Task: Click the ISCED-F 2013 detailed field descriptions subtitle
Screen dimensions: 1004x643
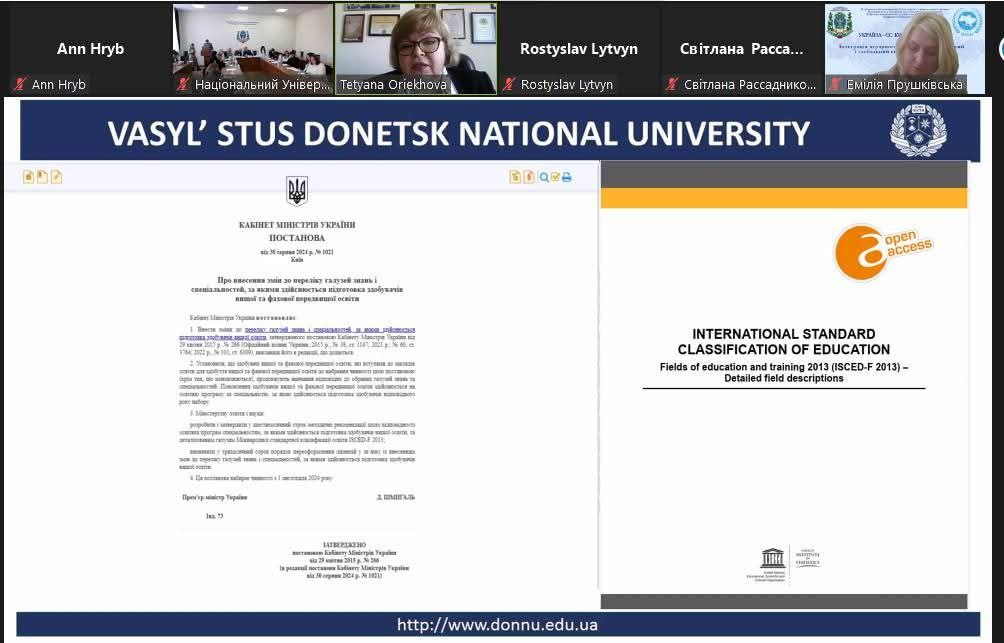Action: [784, 372]
